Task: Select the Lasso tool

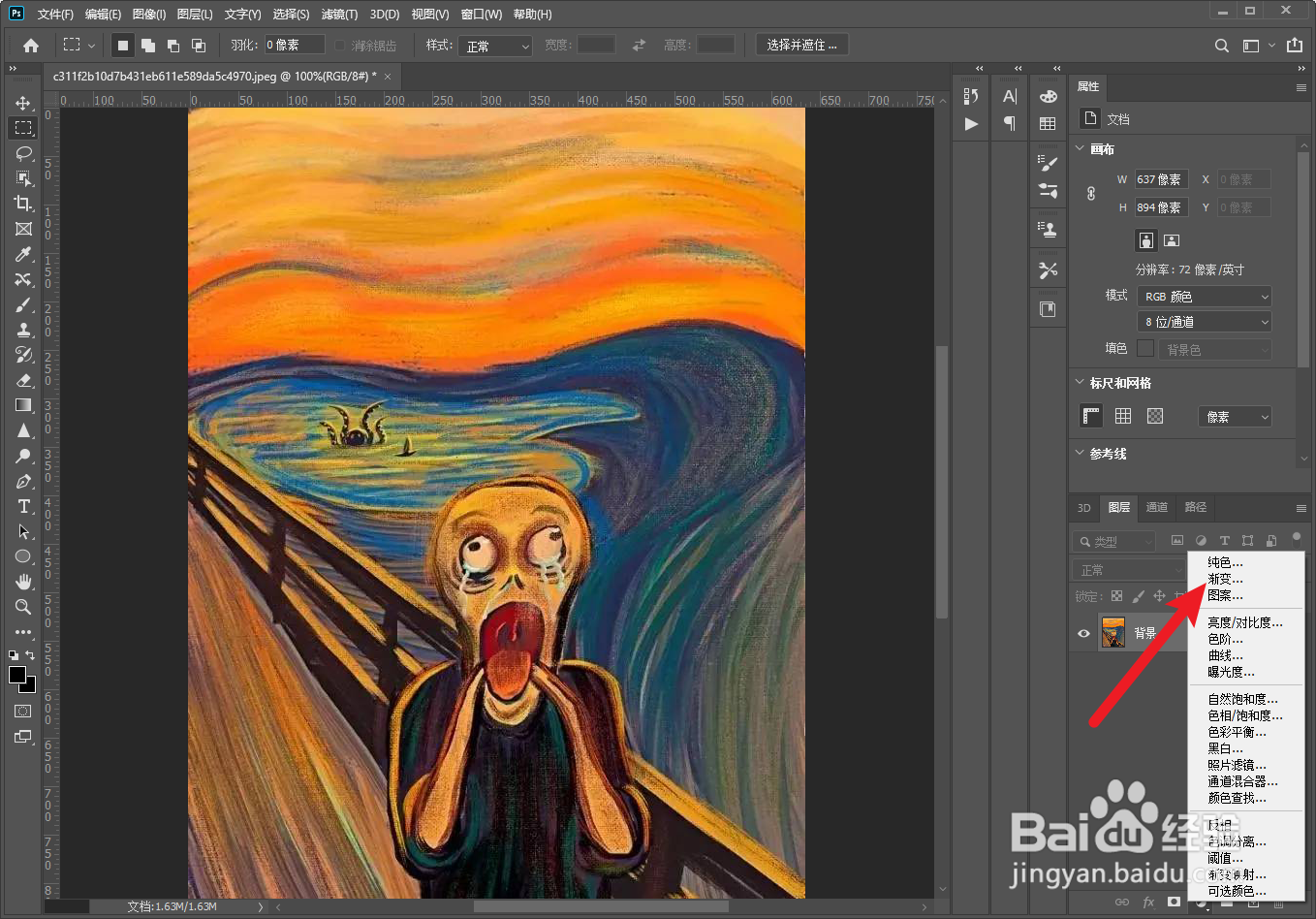Action: coord(24,153)
